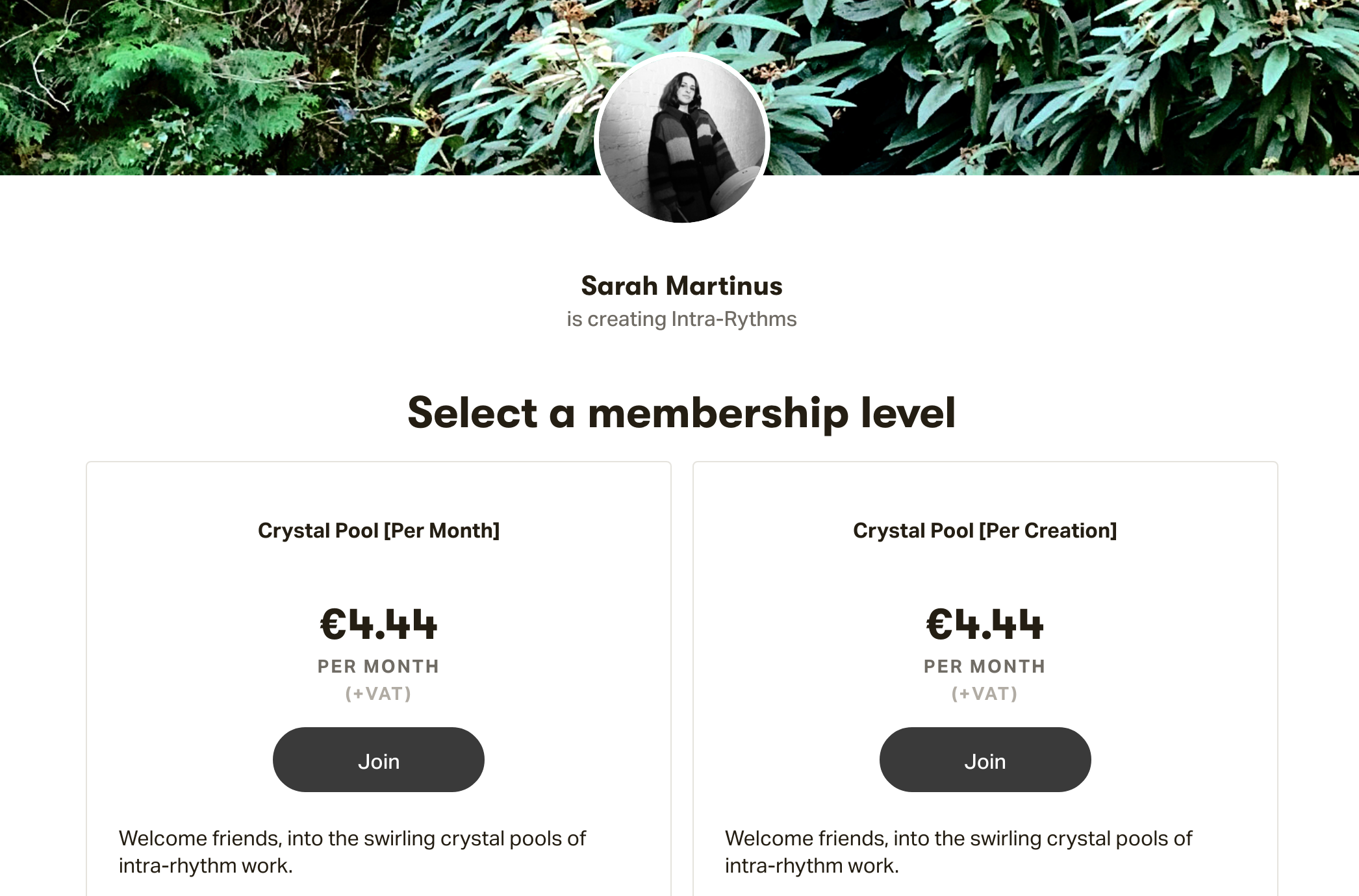Click PER MONTH label in the Per Creation tier

coord(985,667)
